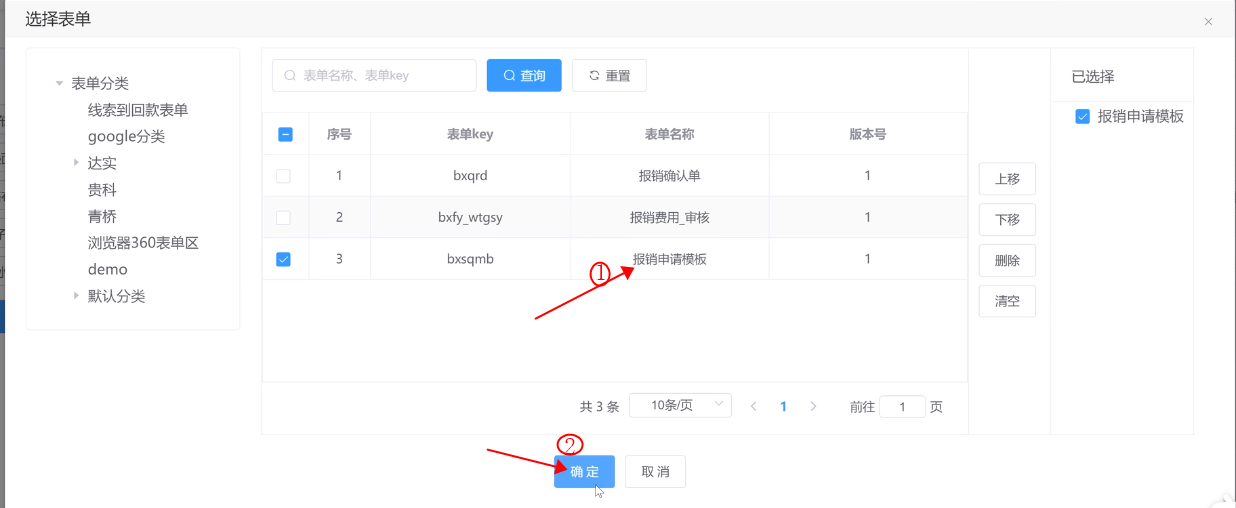Expand the 达实 tree node

coord(76,163)
